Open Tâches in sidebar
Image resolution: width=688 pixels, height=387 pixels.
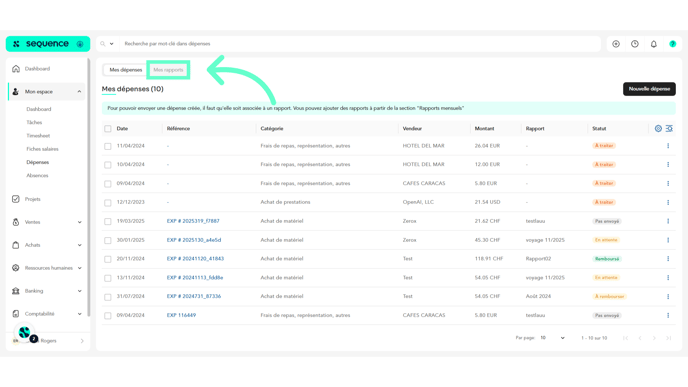[34, 122]
